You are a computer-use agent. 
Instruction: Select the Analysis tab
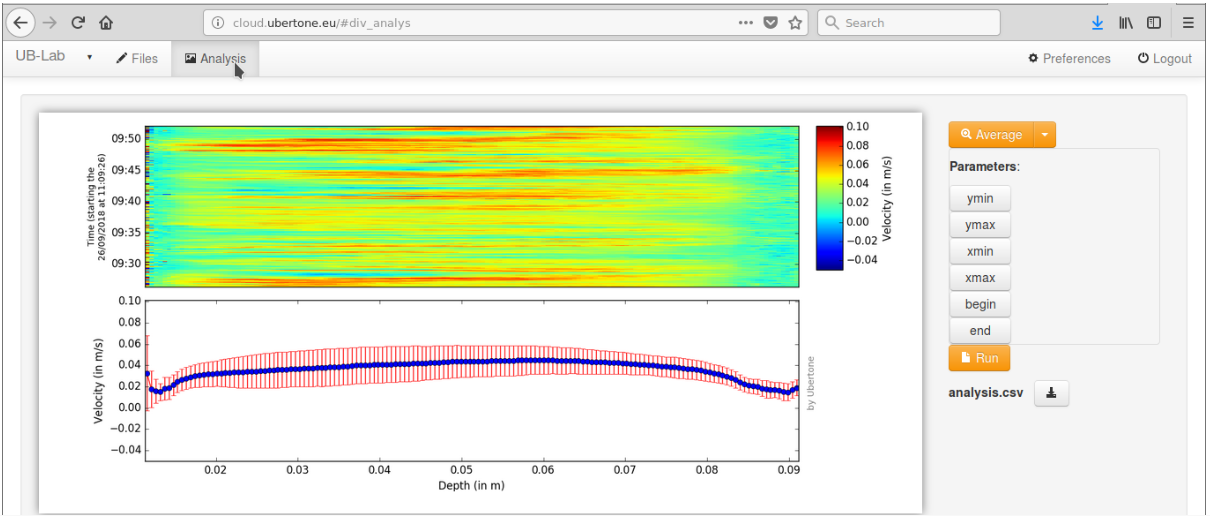pyautogui.click(x=215, y=58)
